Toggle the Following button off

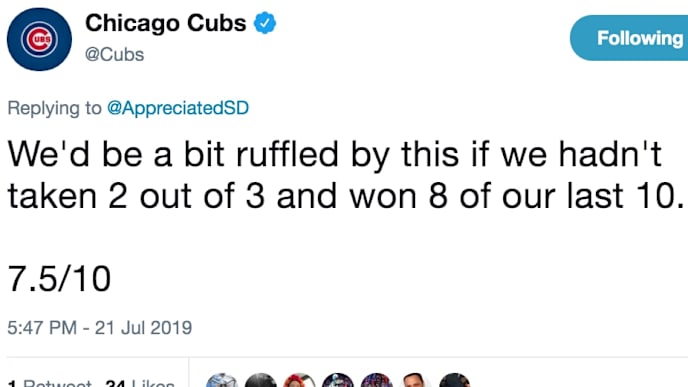(629, 38)
